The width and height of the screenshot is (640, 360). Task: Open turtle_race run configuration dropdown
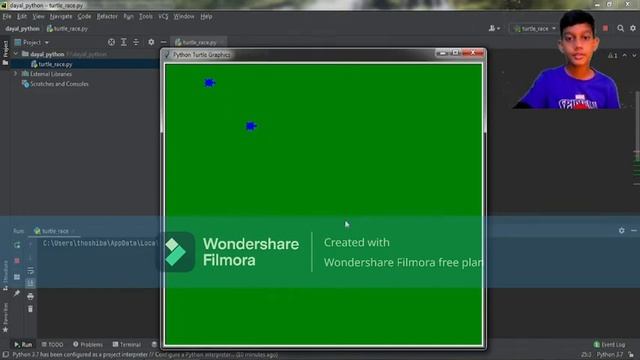(535, 29)
